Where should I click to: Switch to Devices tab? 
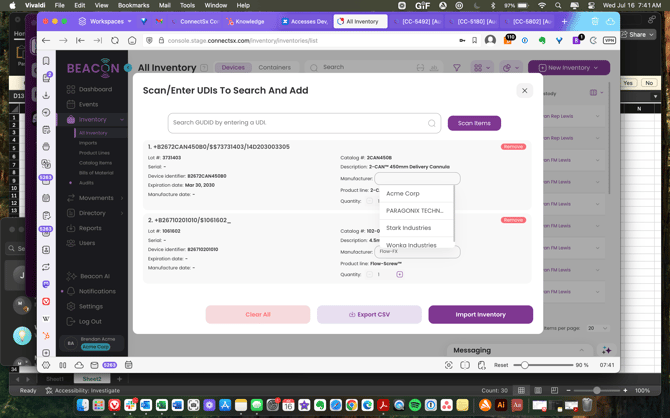233,68
